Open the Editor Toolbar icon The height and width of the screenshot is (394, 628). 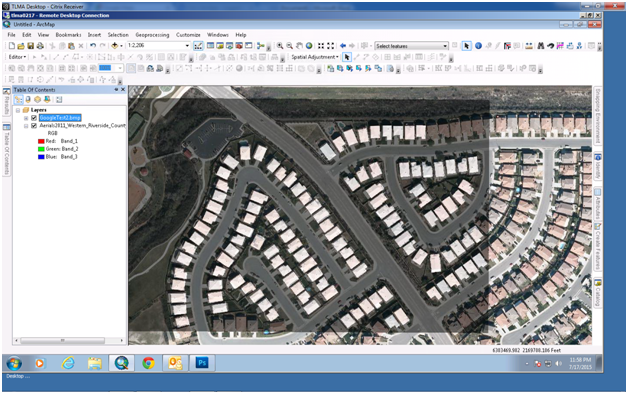[198, 46]
